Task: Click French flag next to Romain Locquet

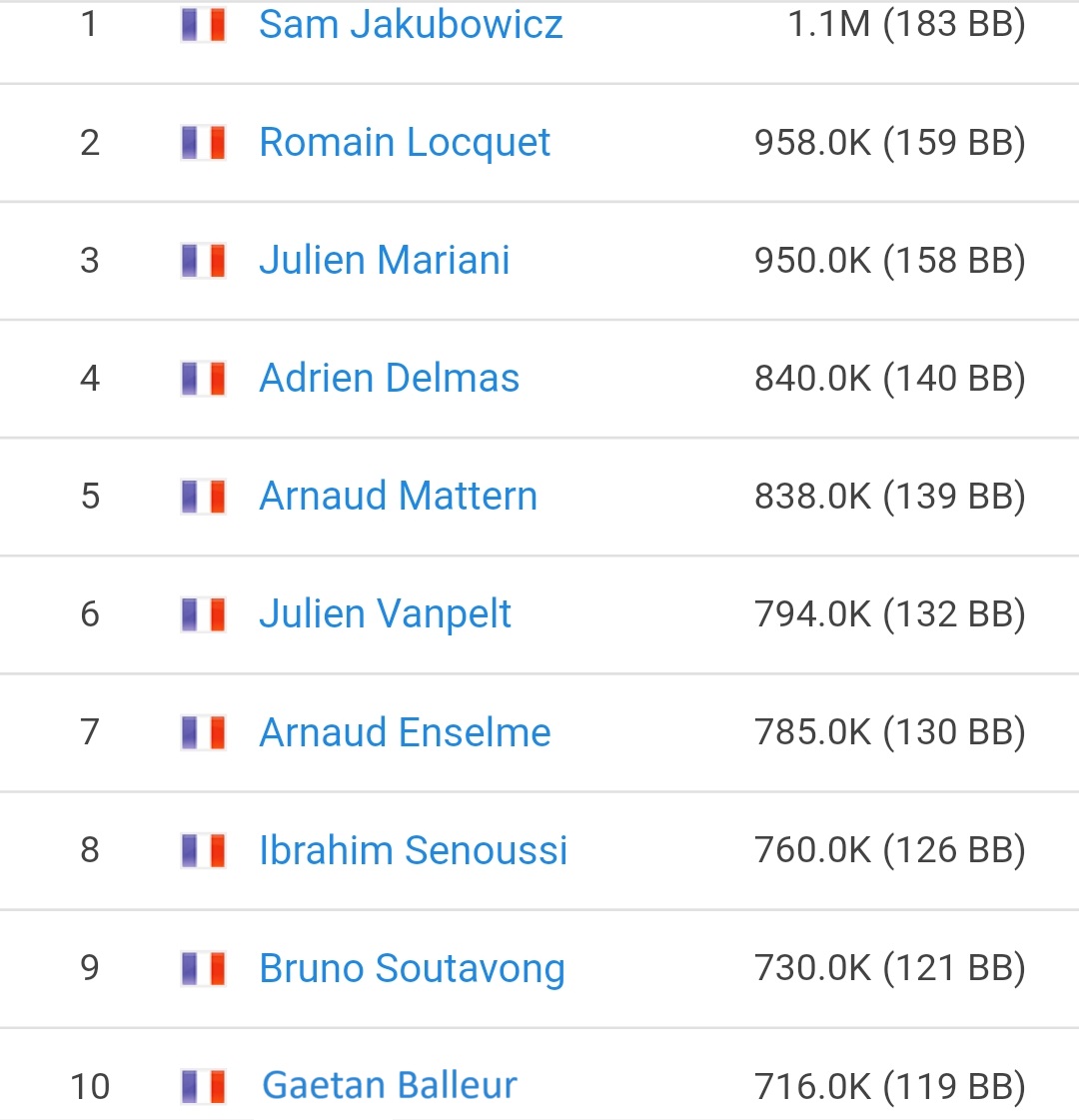Action: 204,142
